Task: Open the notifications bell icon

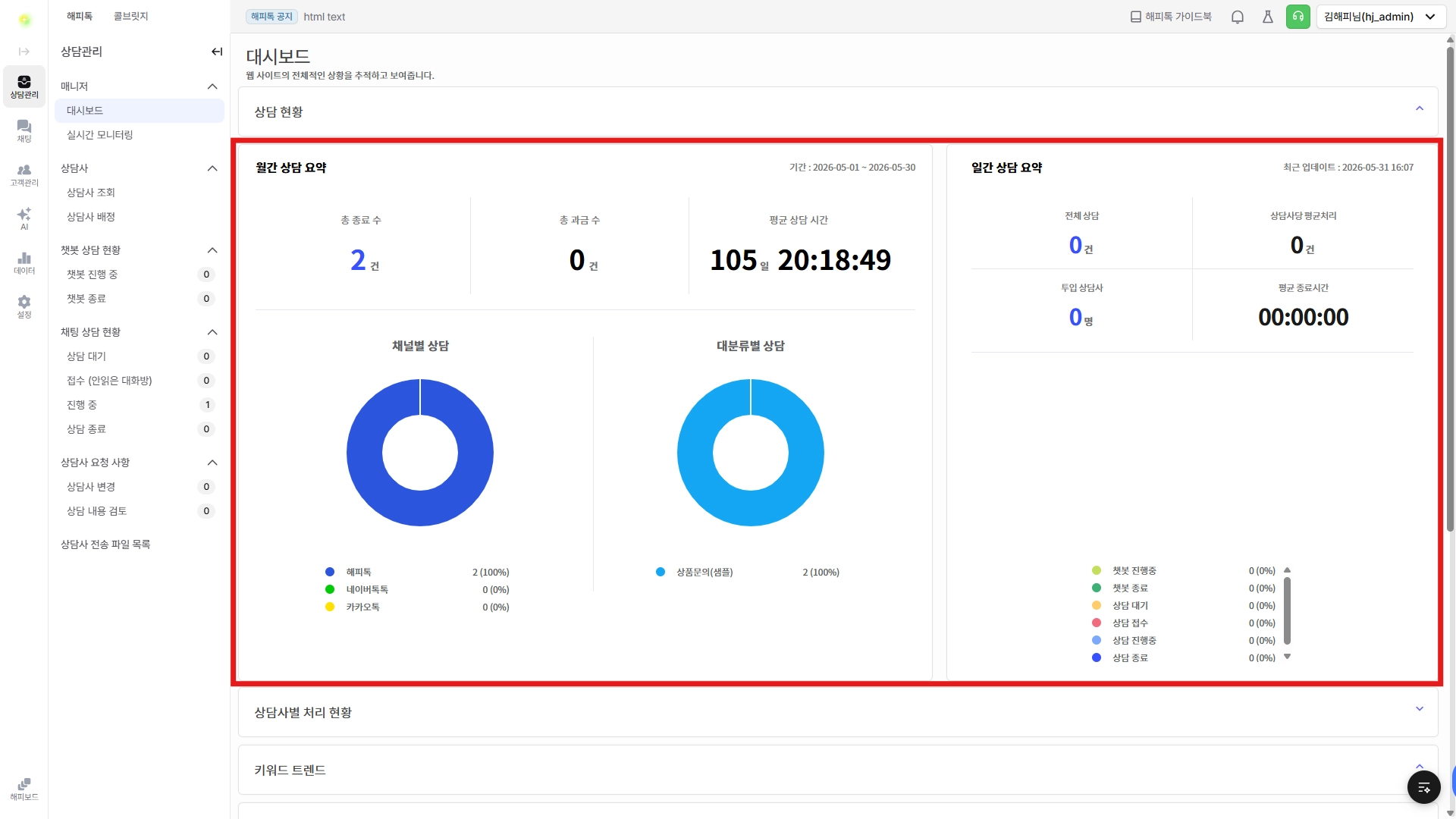Action: pyautogui.click(x=1238, y=17)
